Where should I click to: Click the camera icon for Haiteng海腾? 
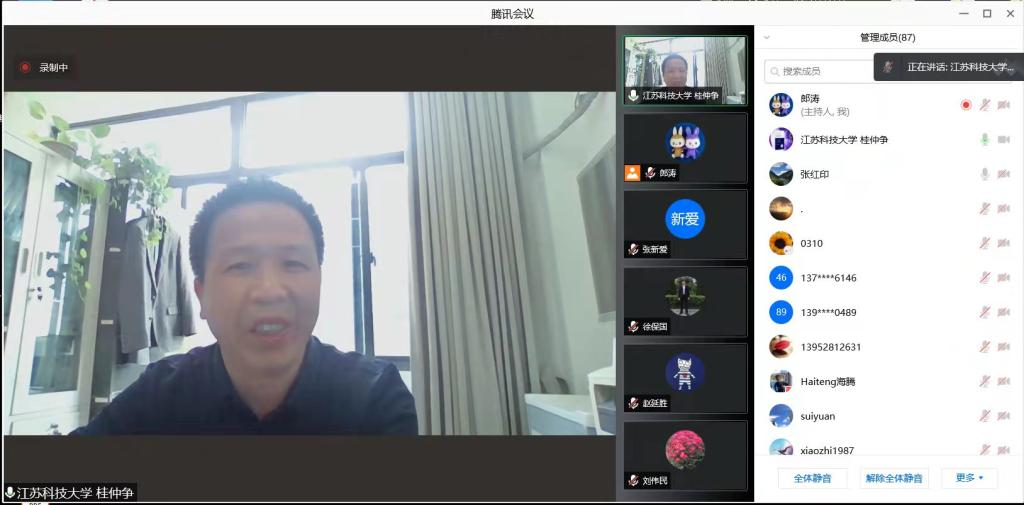(1003, 381)
